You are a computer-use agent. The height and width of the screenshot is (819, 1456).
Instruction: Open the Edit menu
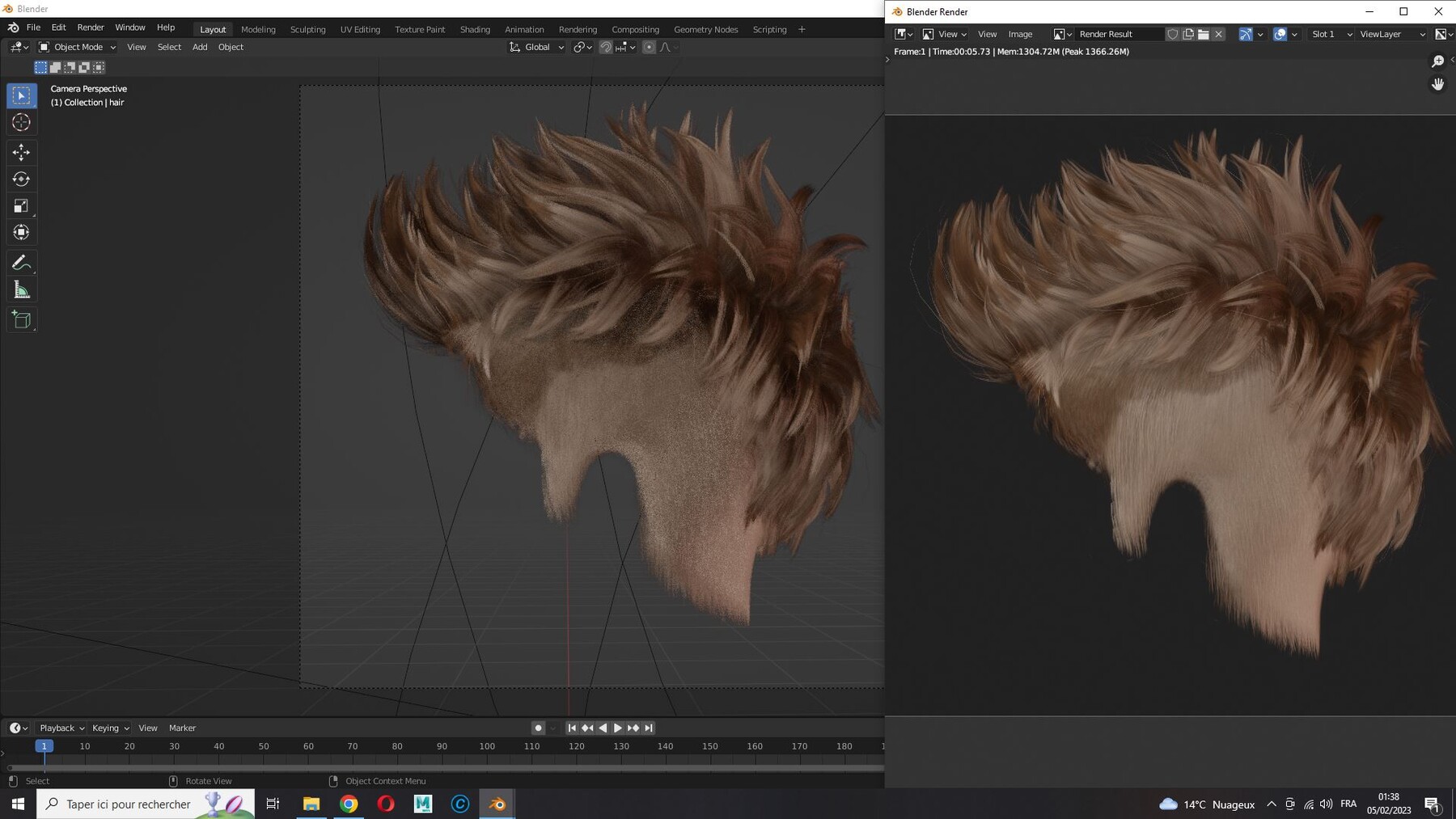pyautogui.click(x=58, y=27)
